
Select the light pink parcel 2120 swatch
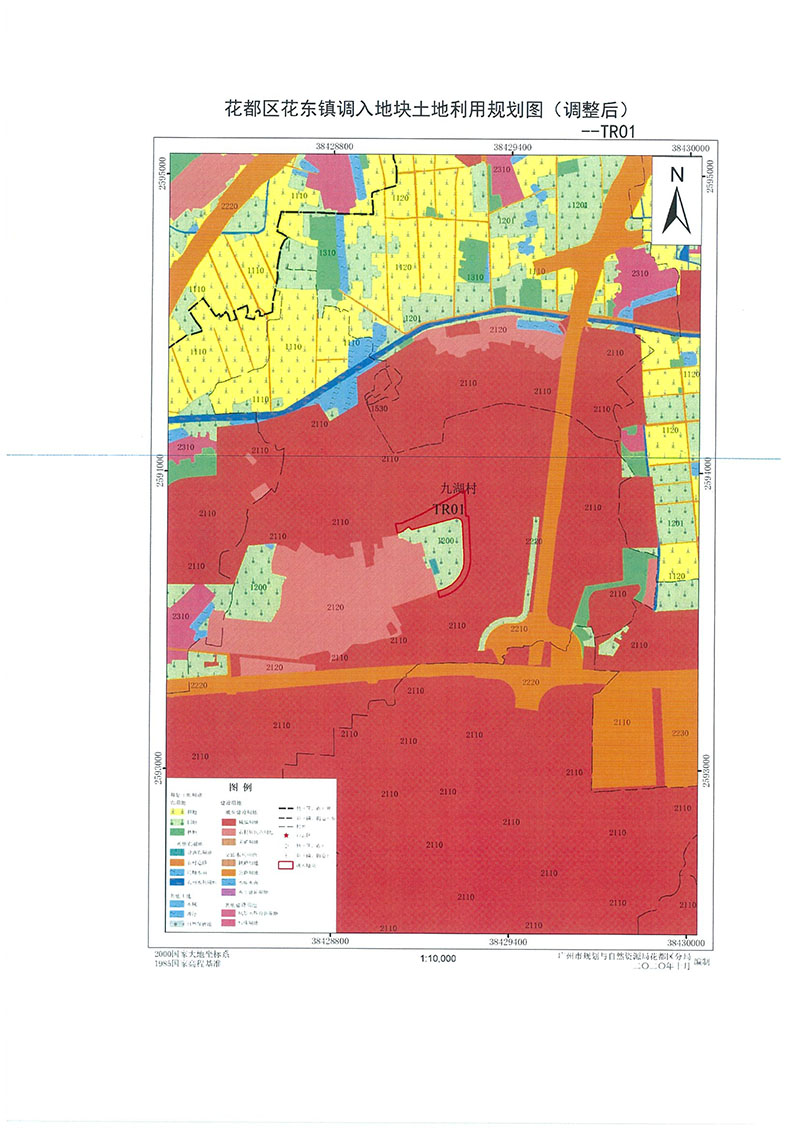click(227, 832)
